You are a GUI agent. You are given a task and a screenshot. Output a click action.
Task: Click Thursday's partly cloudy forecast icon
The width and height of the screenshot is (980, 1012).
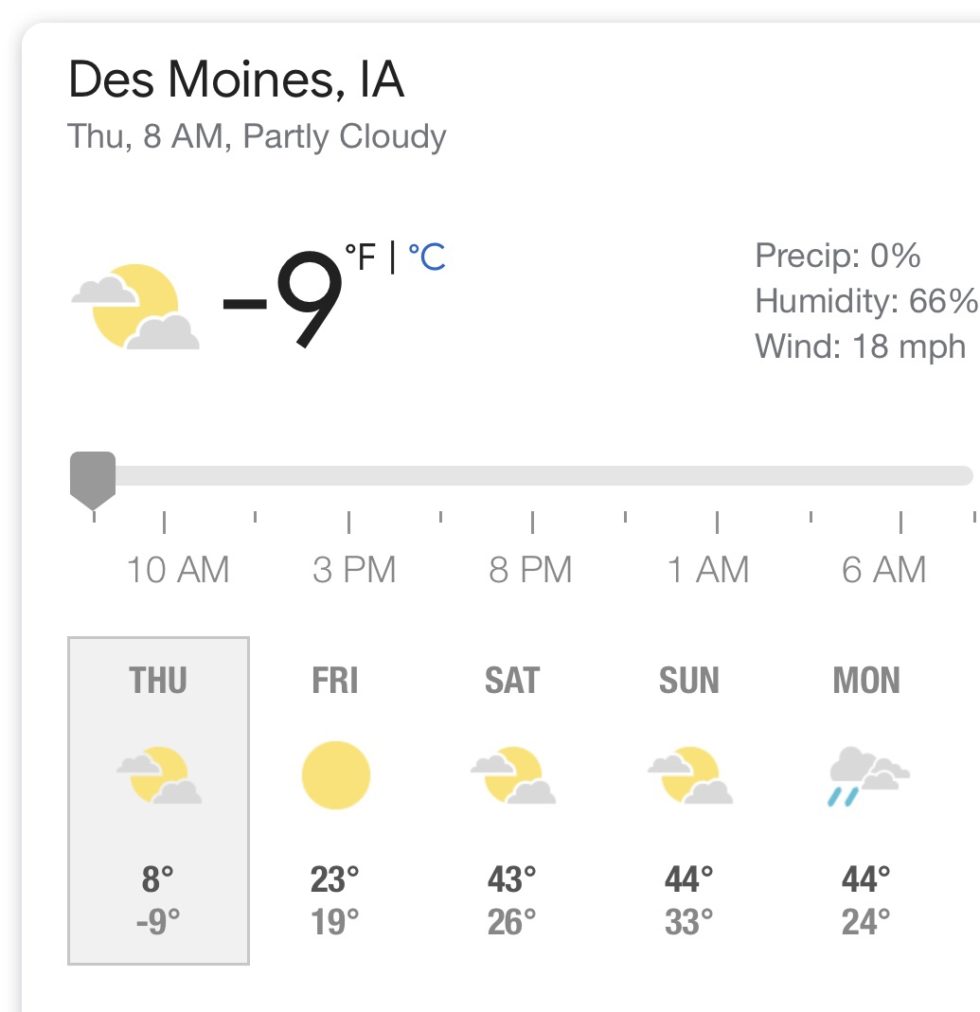[x=158, y=775]
